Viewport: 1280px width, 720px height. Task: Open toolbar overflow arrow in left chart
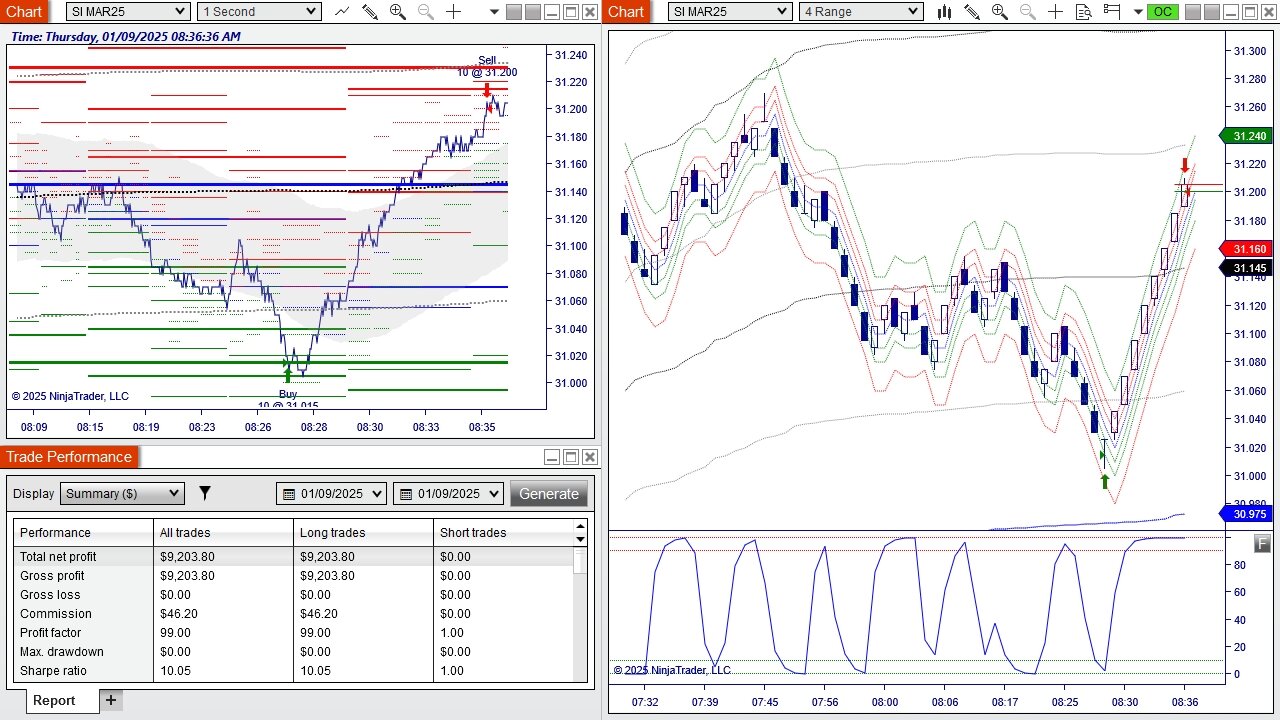point(494,12)
